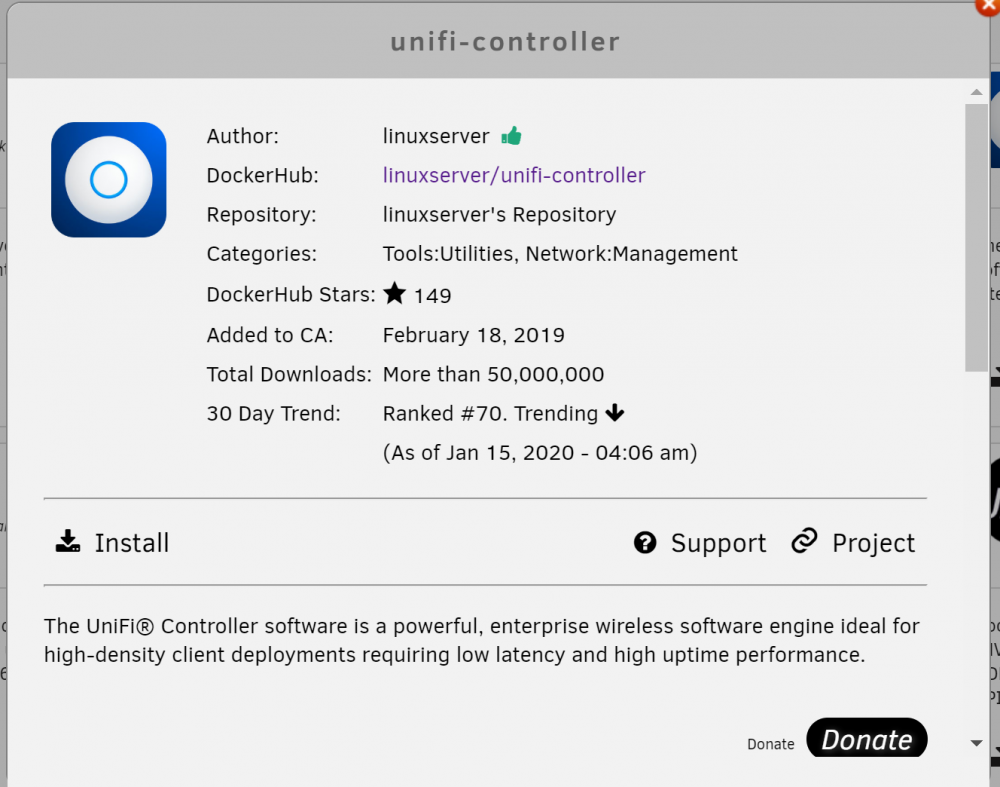1000x787 pixels.
Task: Click the Project chain link icon
Action: pos(805,541)
